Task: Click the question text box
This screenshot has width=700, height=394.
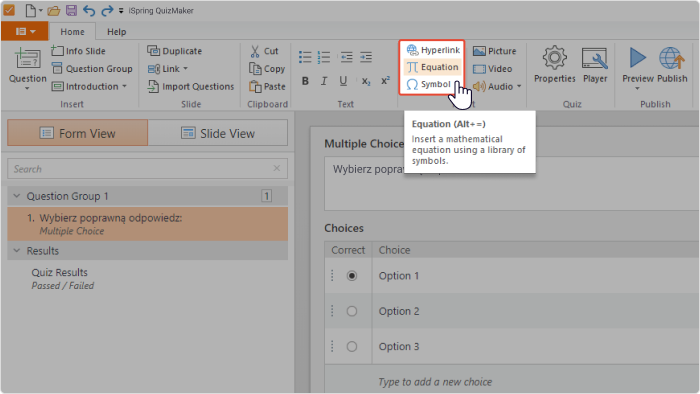Action: coord(512,183)
